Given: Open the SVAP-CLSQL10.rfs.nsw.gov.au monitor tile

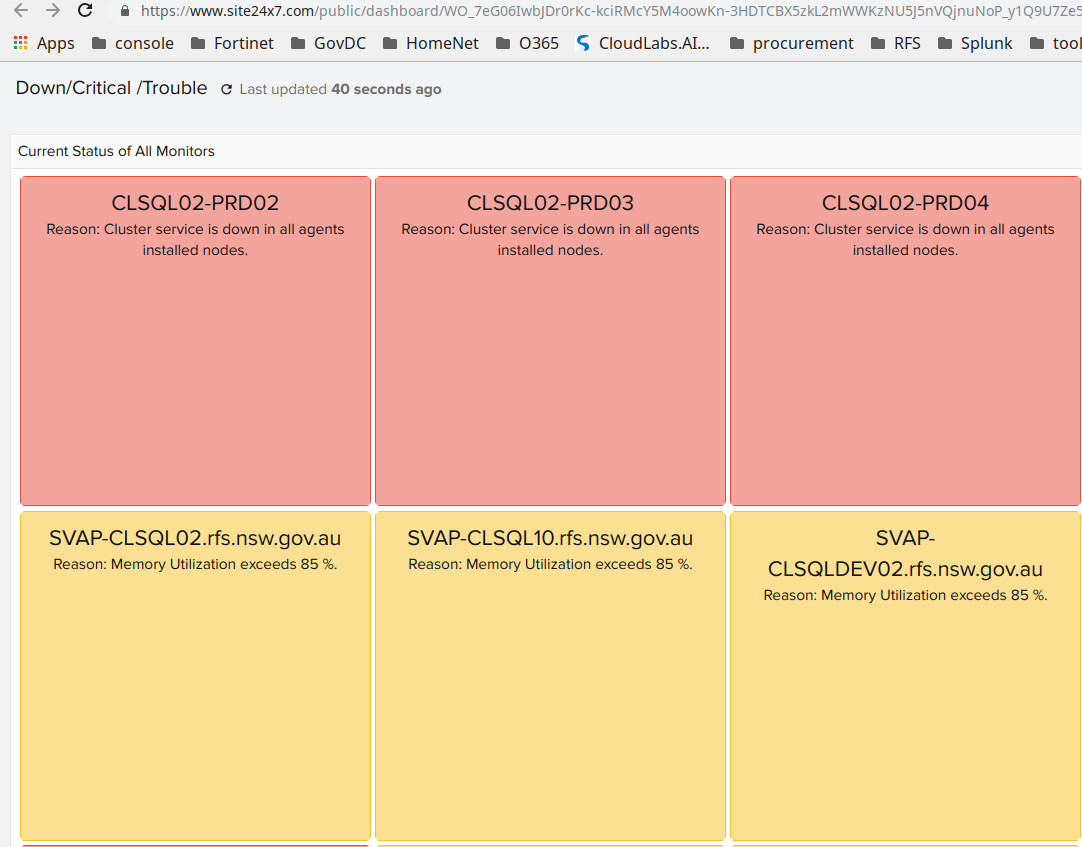Looking at the screenshot, I should (550, 676).
